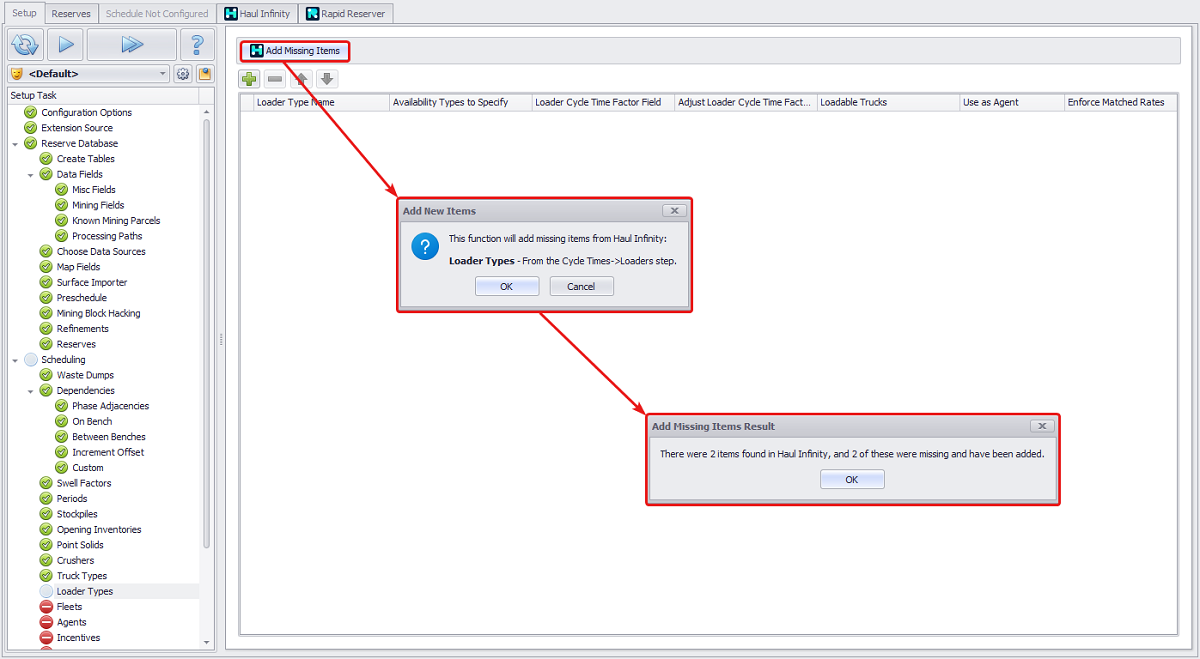Open Opening Inventories task
The width and height of the screenshot is (1200, 659).
(99, 530)
